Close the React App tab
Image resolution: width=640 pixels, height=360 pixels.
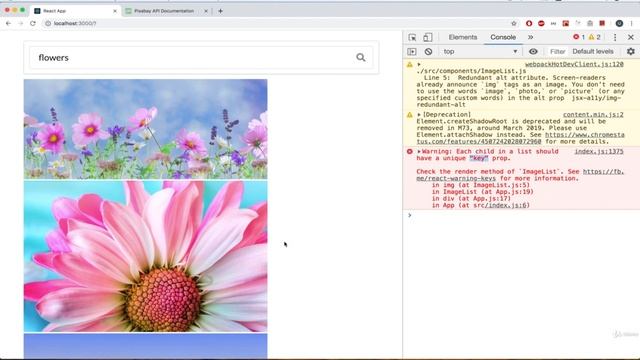click(115, 11)
